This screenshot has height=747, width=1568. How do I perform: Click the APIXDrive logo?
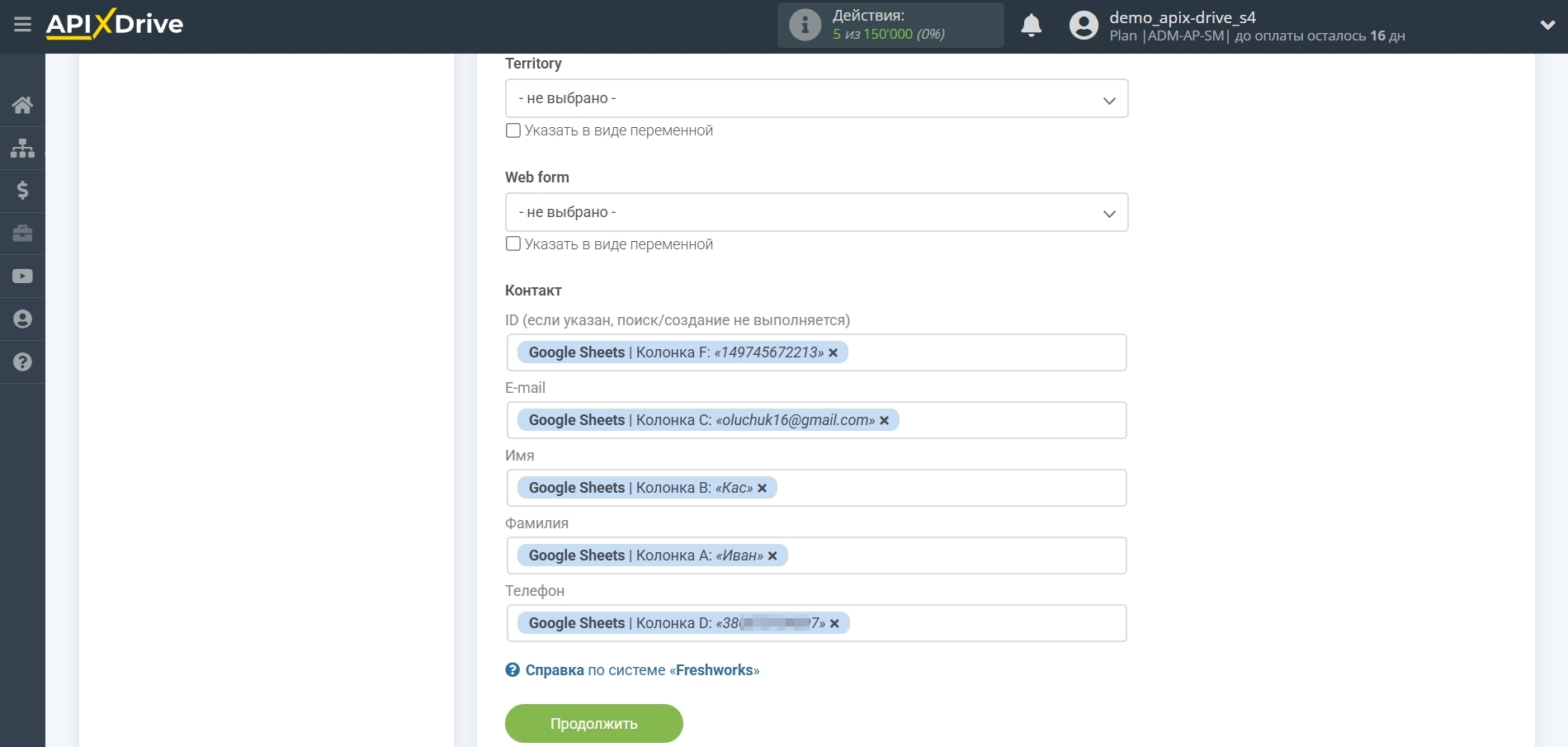(115, 24)
